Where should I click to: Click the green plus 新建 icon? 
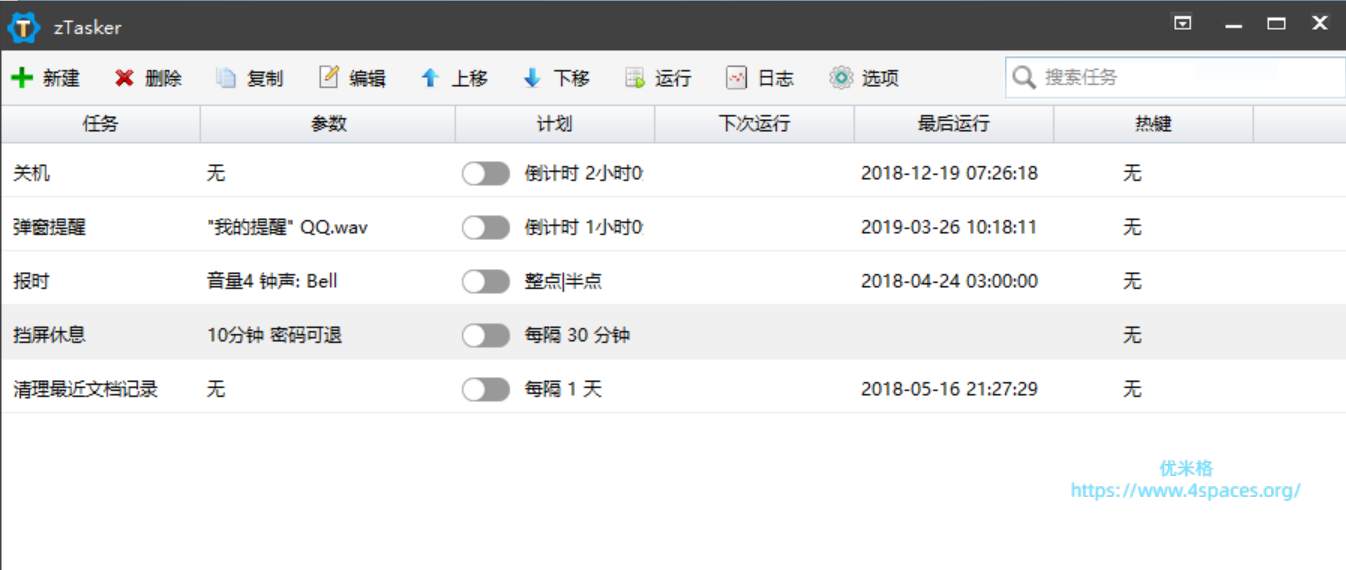(22, 78)
